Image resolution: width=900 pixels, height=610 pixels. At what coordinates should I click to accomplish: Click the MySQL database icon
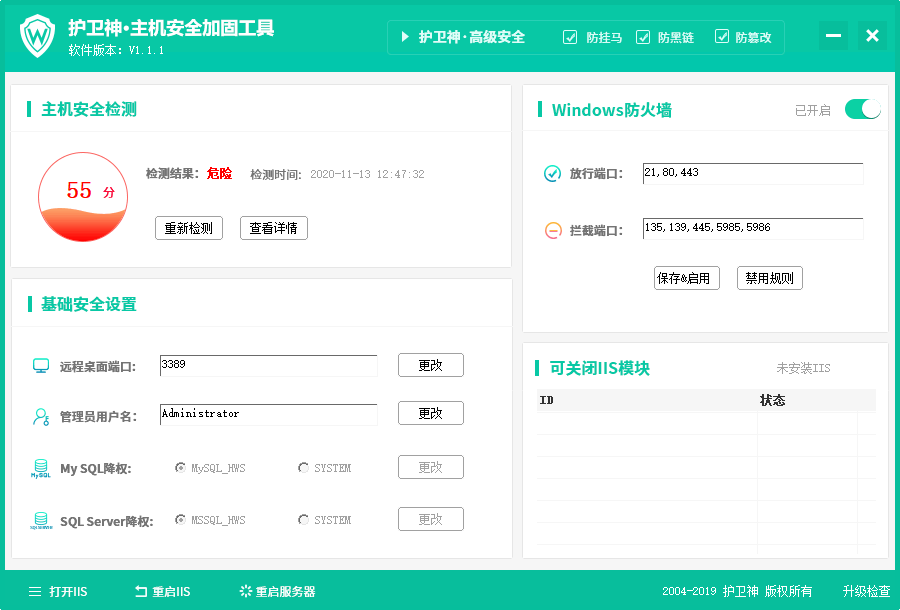pyautogui.click(x=41, y=468)
